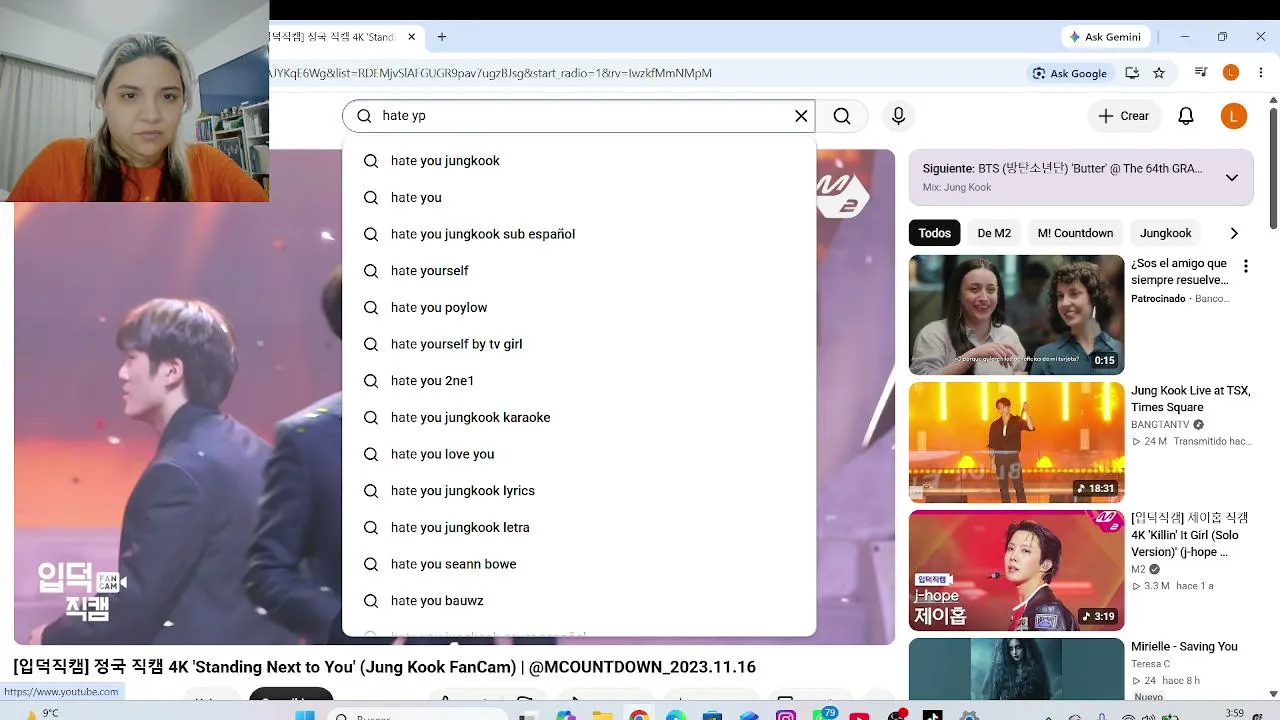This screenshot has width=1280, height=720.
Task: Open a new browser tab
Action: 441,37
